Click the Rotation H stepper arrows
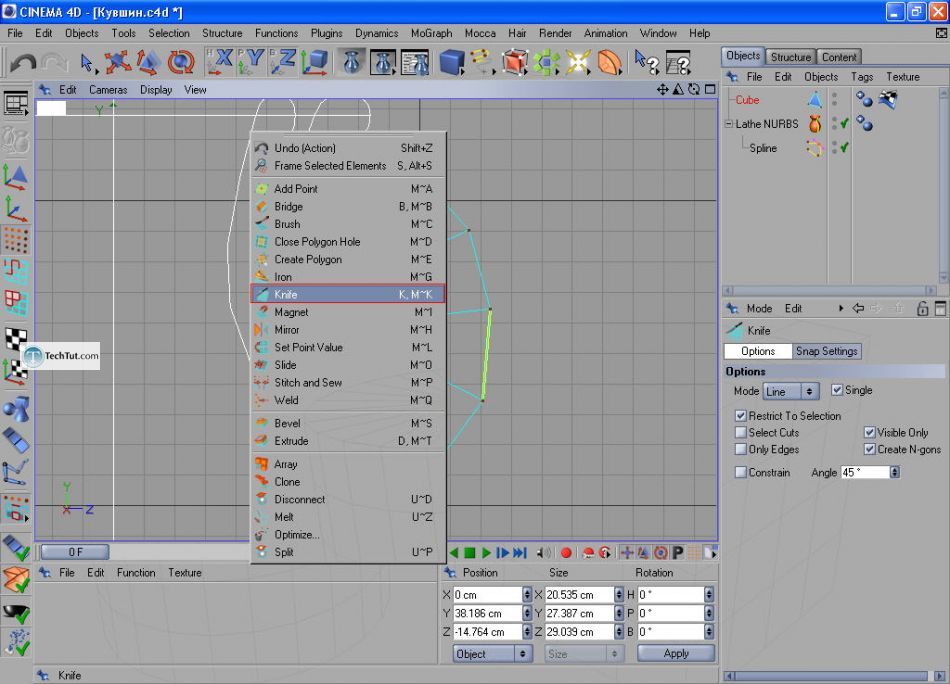This screenshot has height=684, width=950. tap(709, 595)
